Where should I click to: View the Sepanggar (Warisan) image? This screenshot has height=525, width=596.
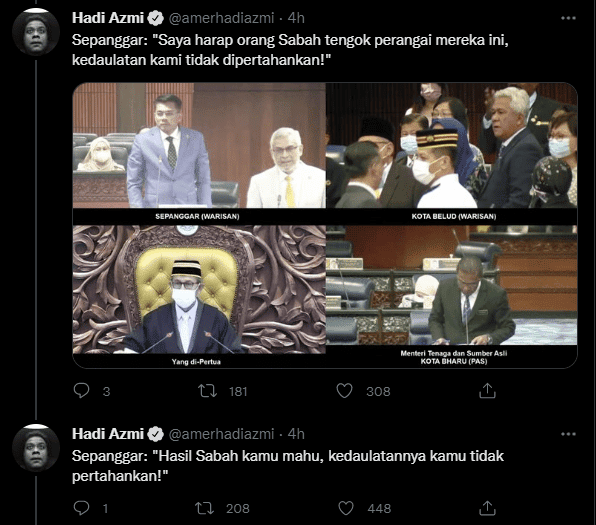click(x=199, y=153)
